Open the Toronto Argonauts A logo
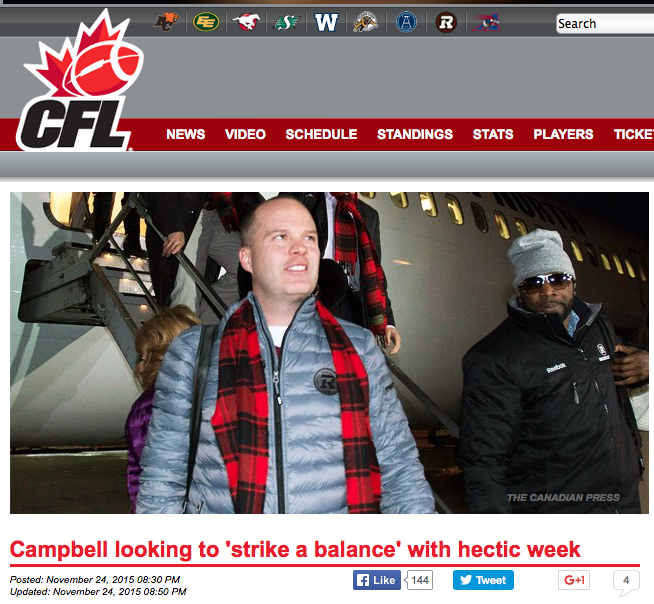This screenshot has width=654, height=604. 406,22
